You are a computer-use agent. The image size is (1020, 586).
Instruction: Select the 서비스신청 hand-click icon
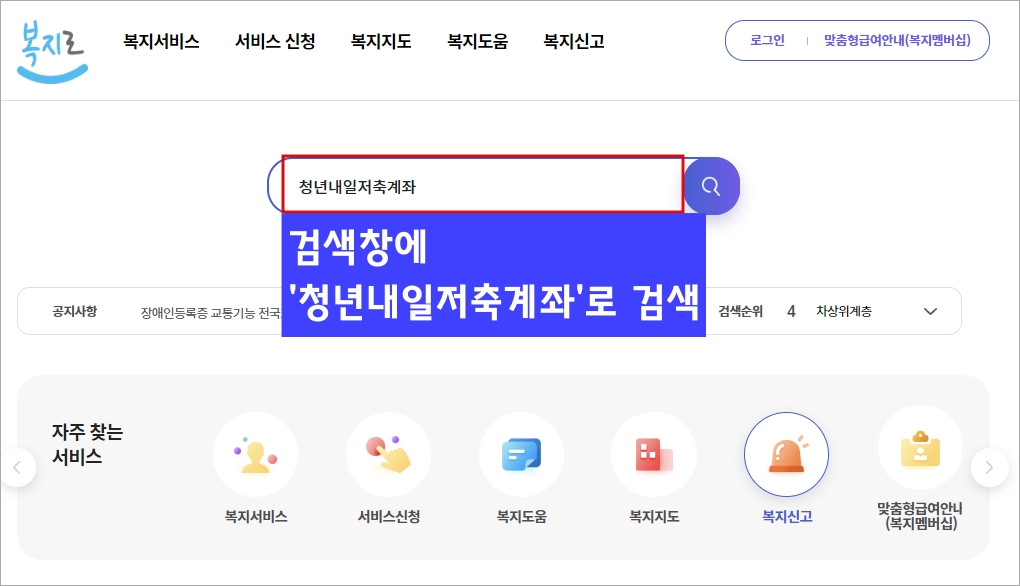tap(389, 454)
